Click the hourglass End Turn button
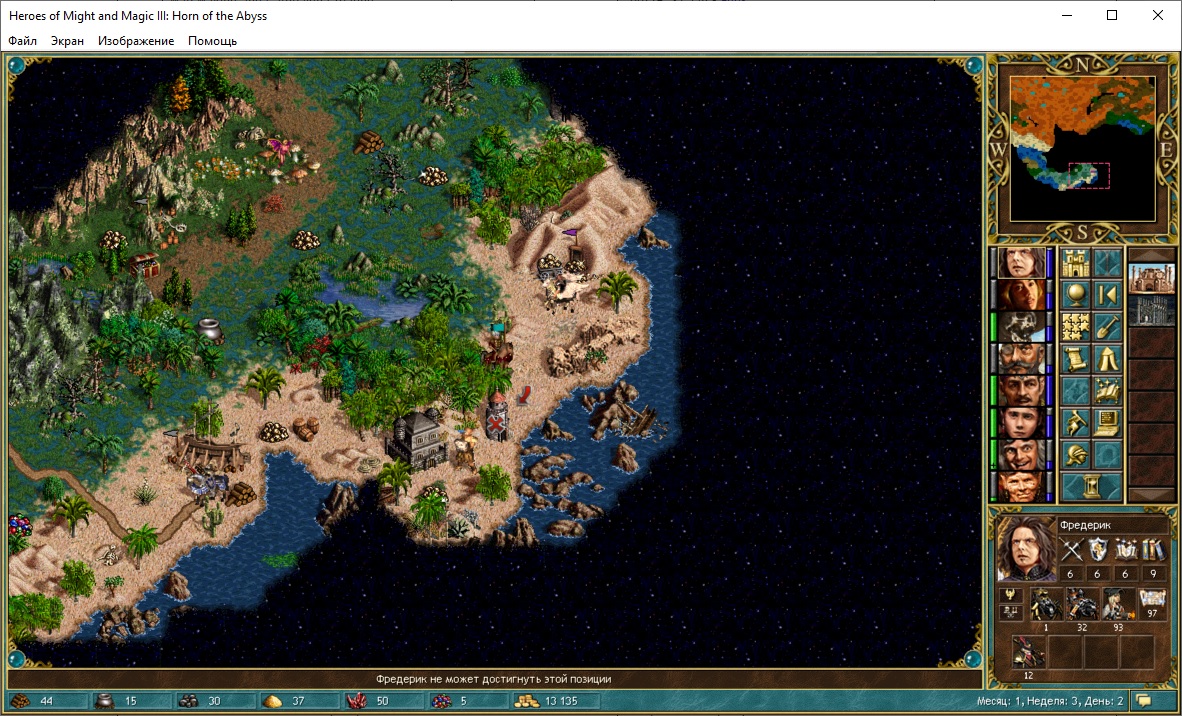Image resolution: width=1182 pixels, height=716 pixels. pos(1090,486)
